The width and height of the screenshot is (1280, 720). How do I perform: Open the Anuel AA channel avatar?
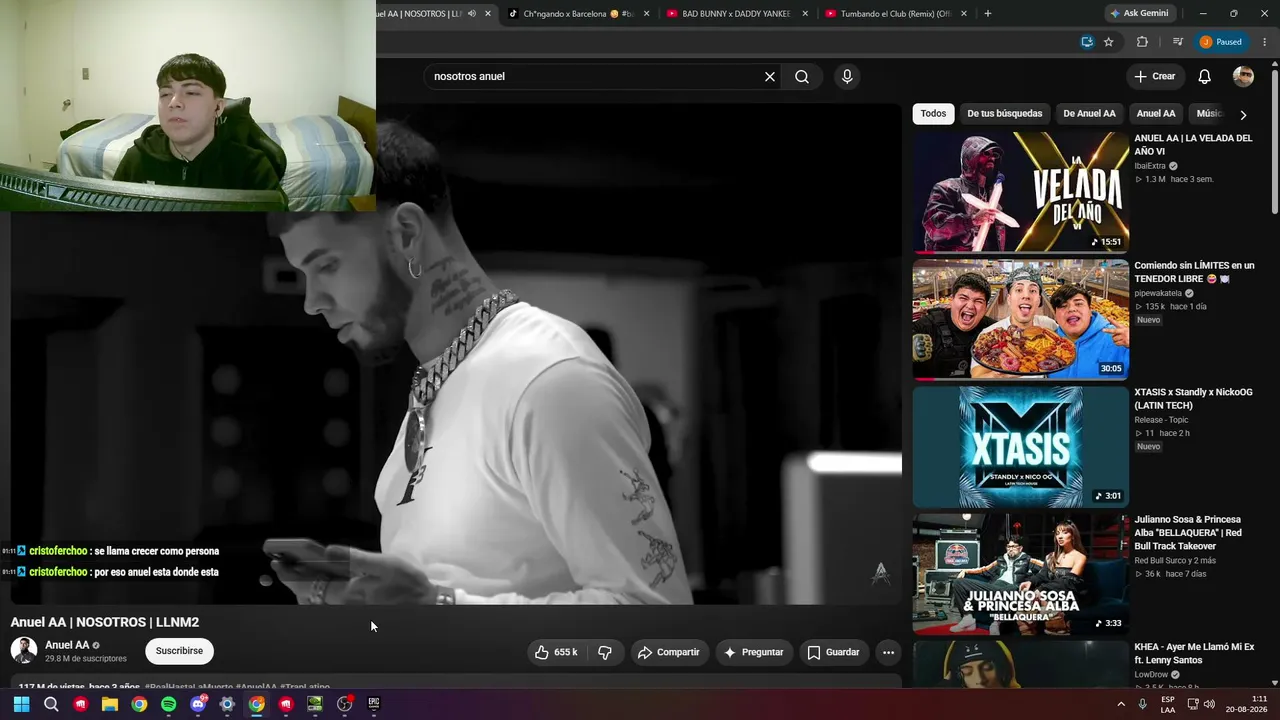click(x=24, y=651)
